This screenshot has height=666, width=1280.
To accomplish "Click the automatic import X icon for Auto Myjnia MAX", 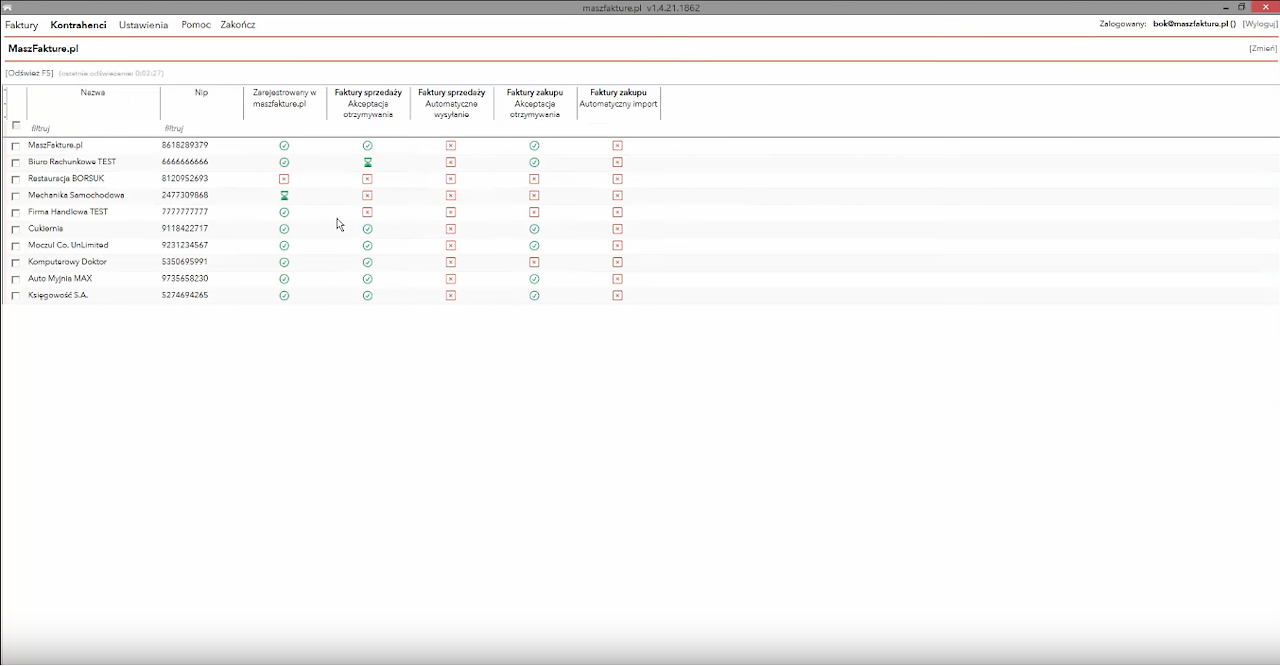I will tap(618, 279).
